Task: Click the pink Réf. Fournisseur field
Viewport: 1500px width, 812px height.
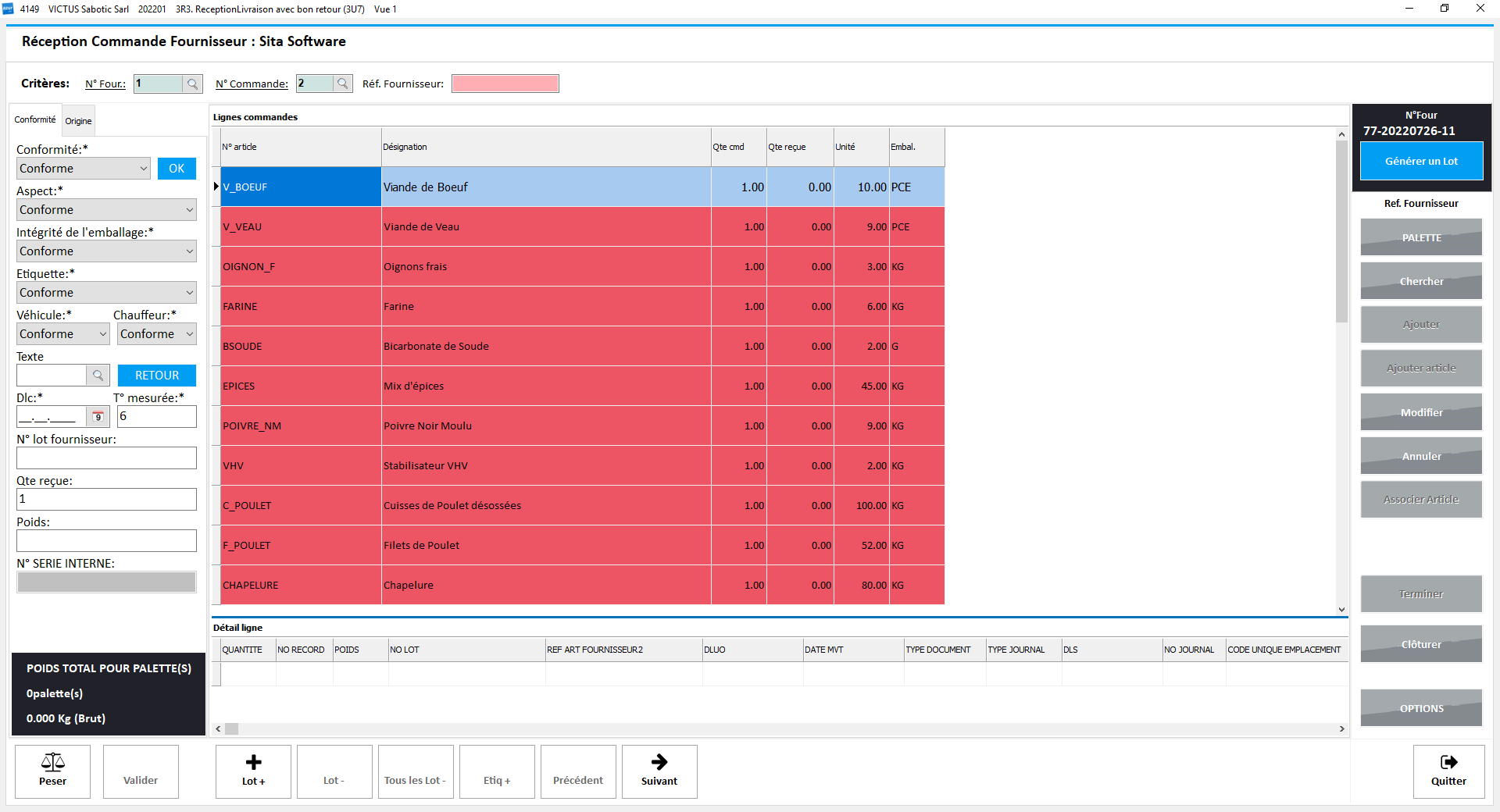Action: [505, 84]
